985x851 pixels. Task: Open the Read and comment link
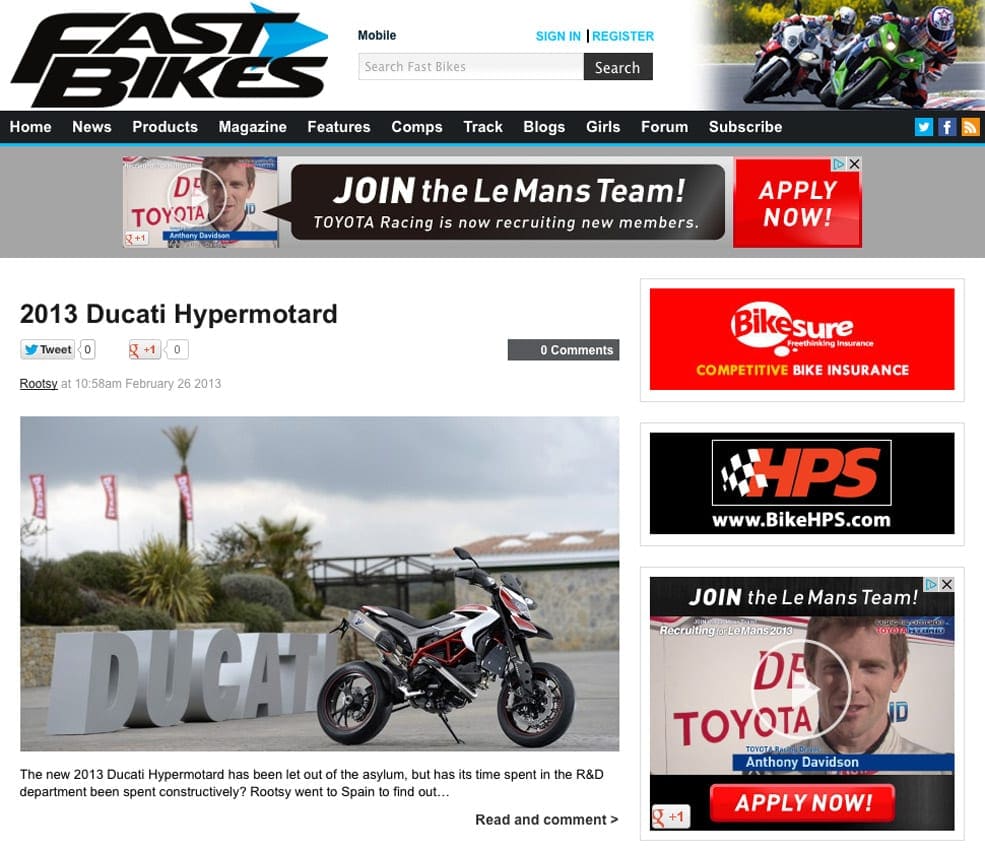click(x=547, y=820)
